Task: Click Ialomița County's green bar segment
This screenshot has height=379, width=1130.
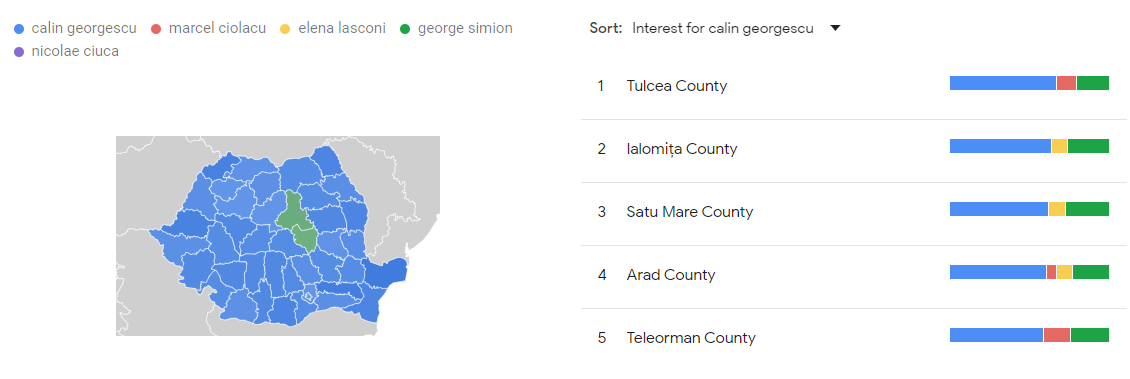Action: click(1088, 146)
